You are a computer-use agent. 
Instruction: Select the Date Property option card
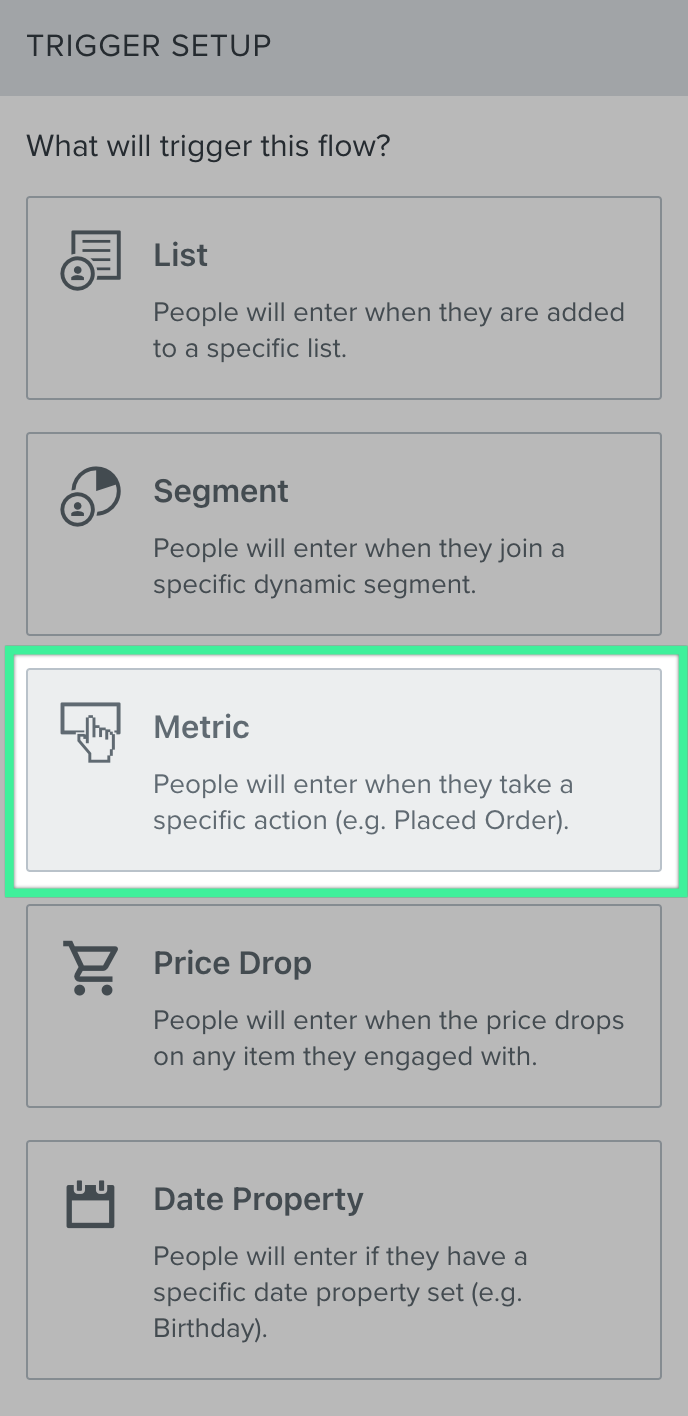click(x=344, y=1260)
